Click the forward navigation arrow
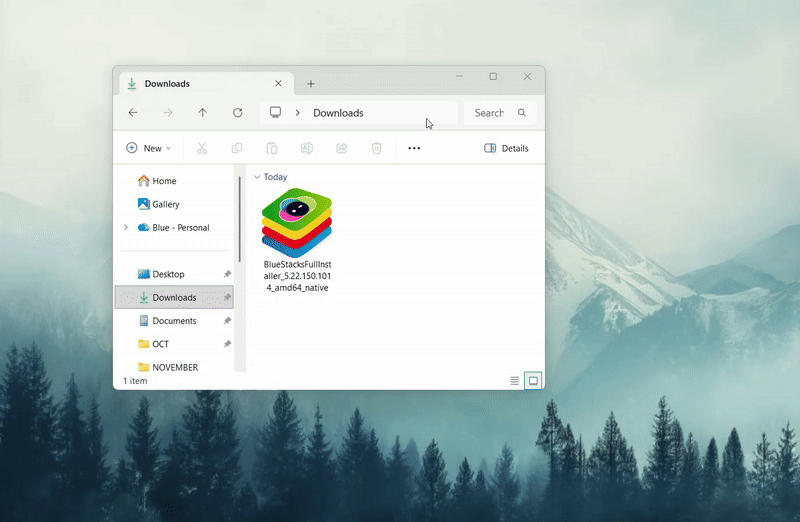The width and height of the screenshot is (800, 522). [168, 113]
